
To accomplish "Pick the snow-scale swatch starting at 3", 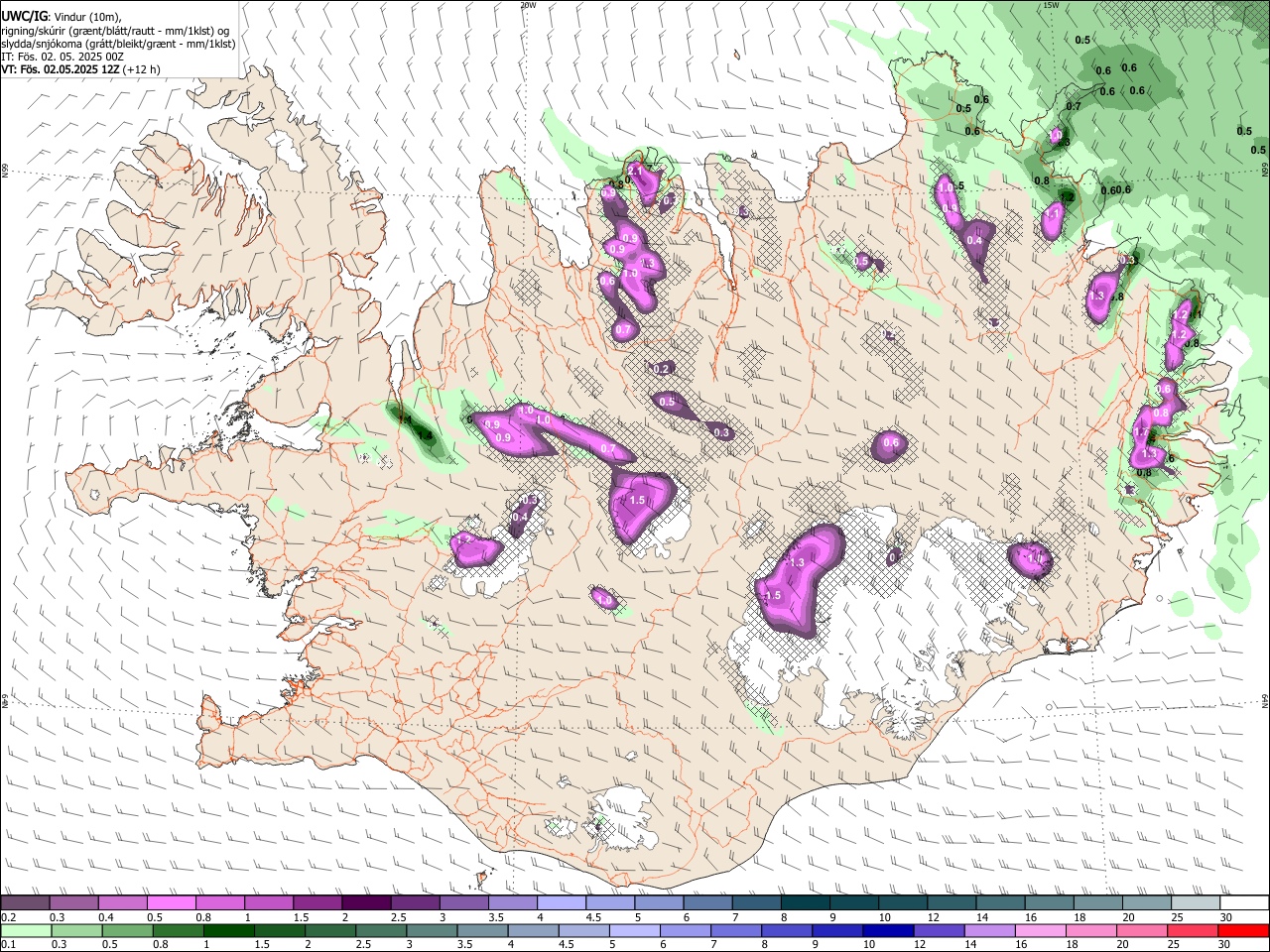I will (x=463, y=903).
